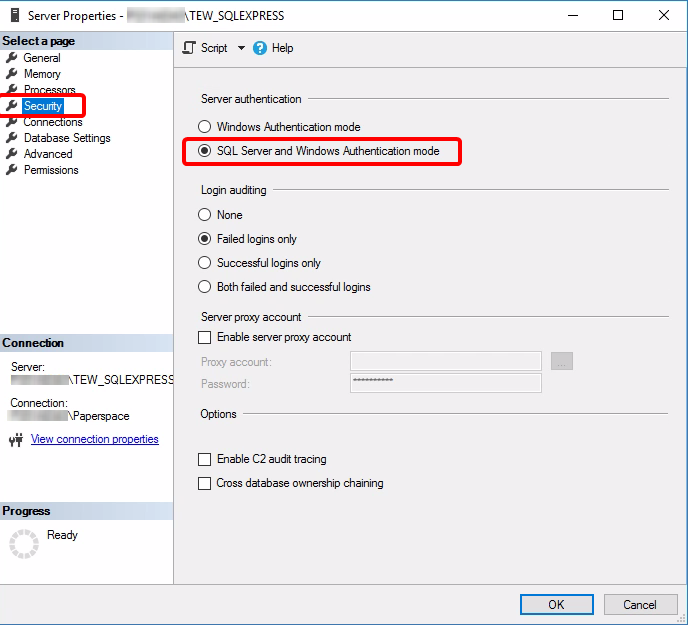This screenshot has width=688, height=625.
Task: Open the Database Settings page
Action: point(67,138)
